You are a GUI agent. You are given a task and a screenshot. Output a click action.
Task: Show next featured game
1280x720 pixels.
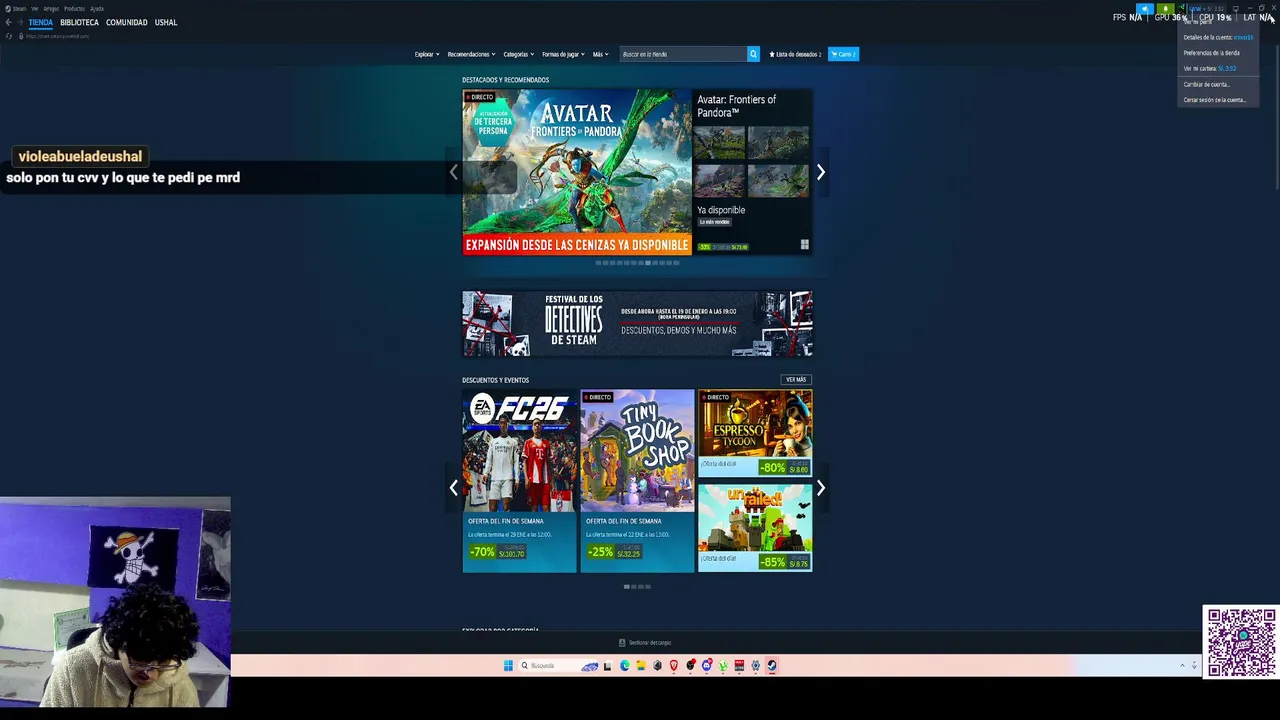coord(821,172)
